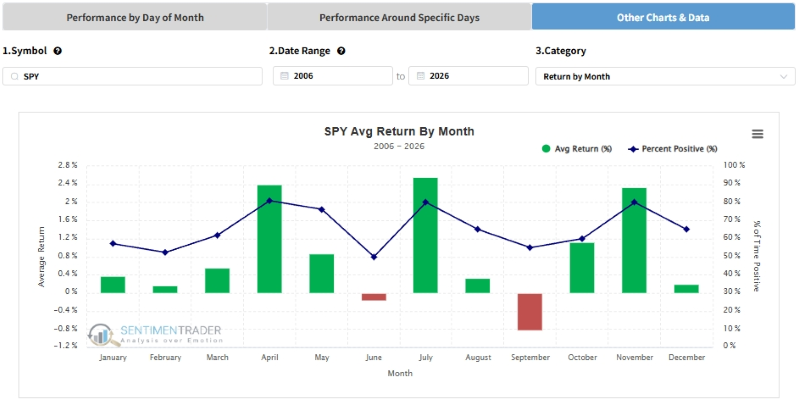
Task: Click the July green return bar
Action: tap(426, 235)
